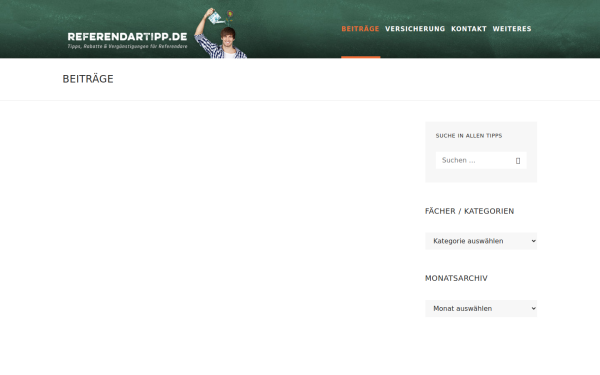Click the Fächer / Kategorien heading
600x375 pixels.
click(x=470, y=211)
